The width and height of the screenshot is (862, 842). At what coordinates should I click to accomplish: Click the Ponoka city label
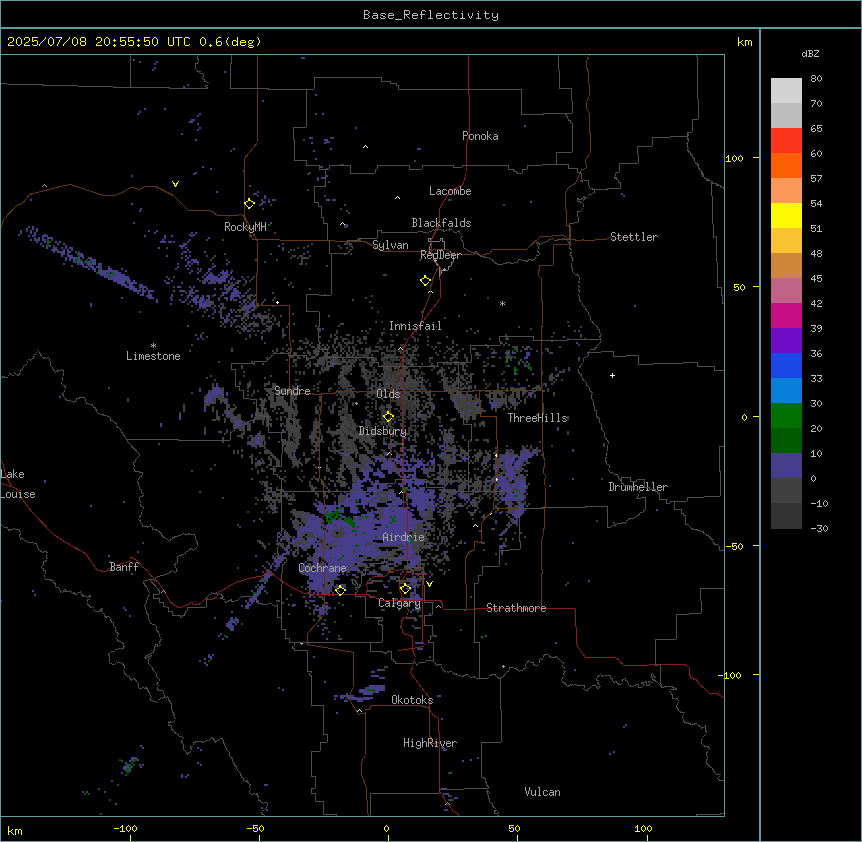480,136
